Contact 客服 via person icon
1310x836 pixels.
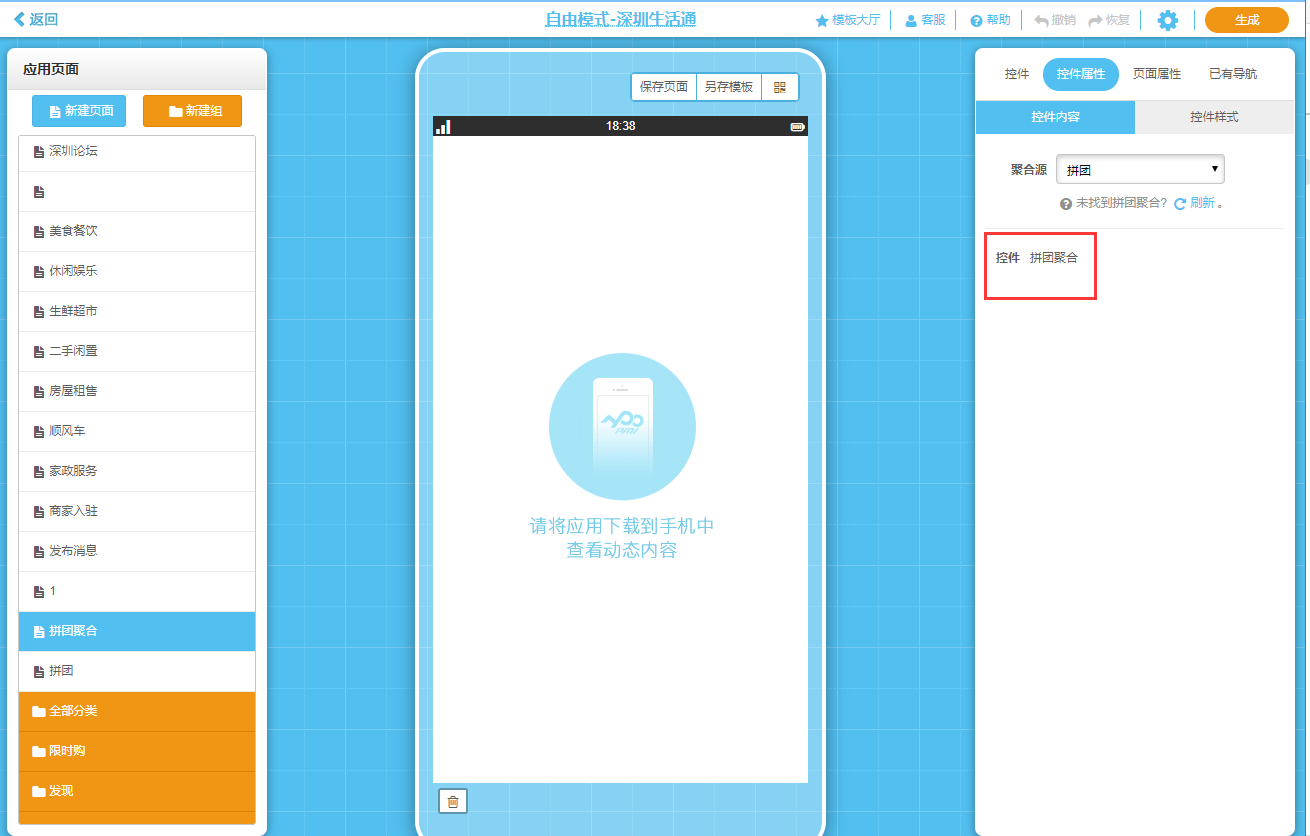point(925,20)
